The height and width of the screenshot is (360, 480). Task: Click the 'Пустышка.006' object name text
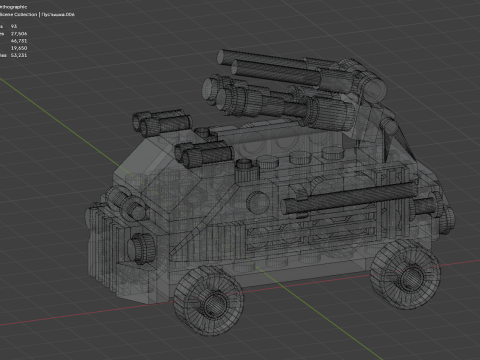click(x=58, y=14)
